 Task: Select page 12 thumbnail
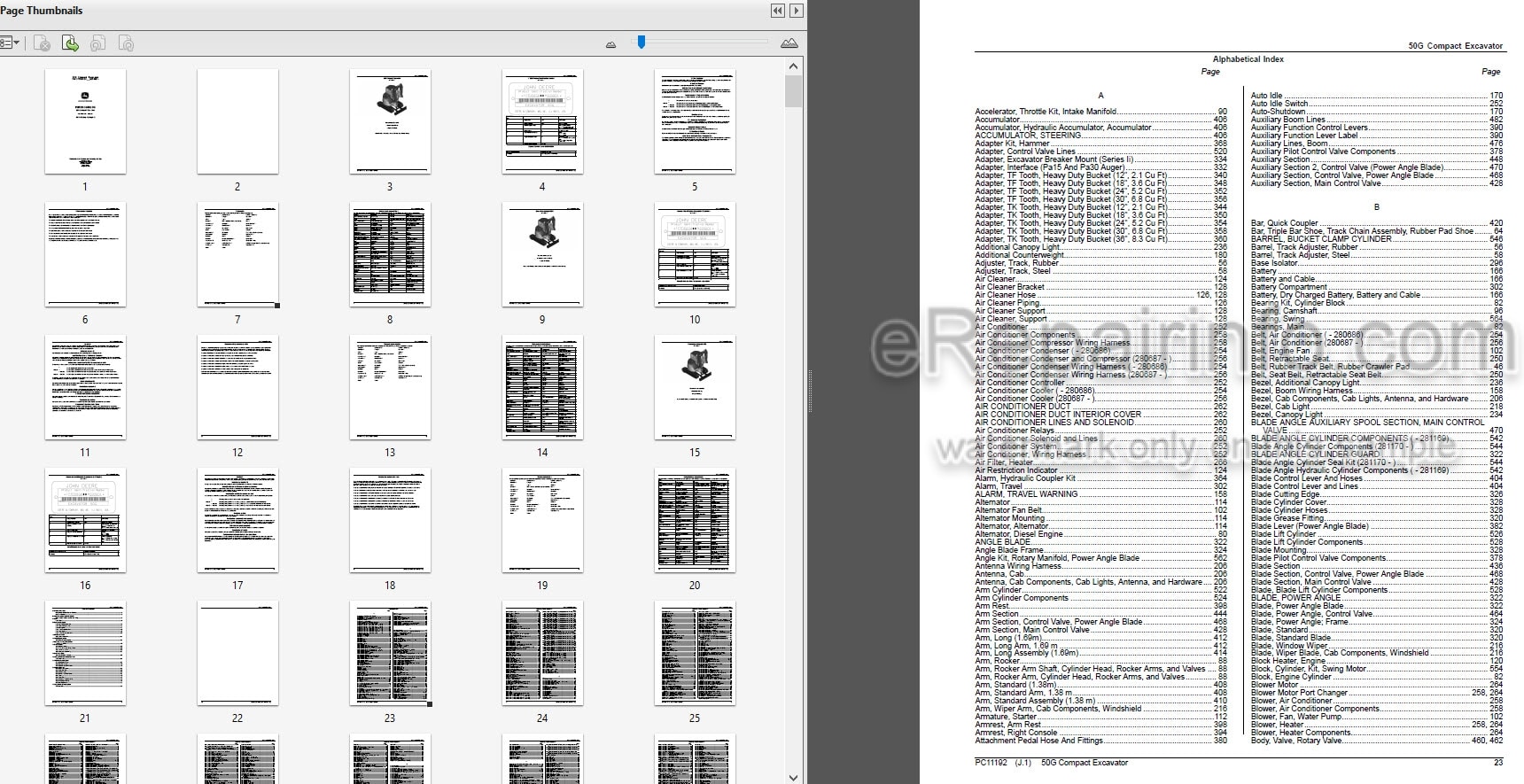tap(237, 387)
